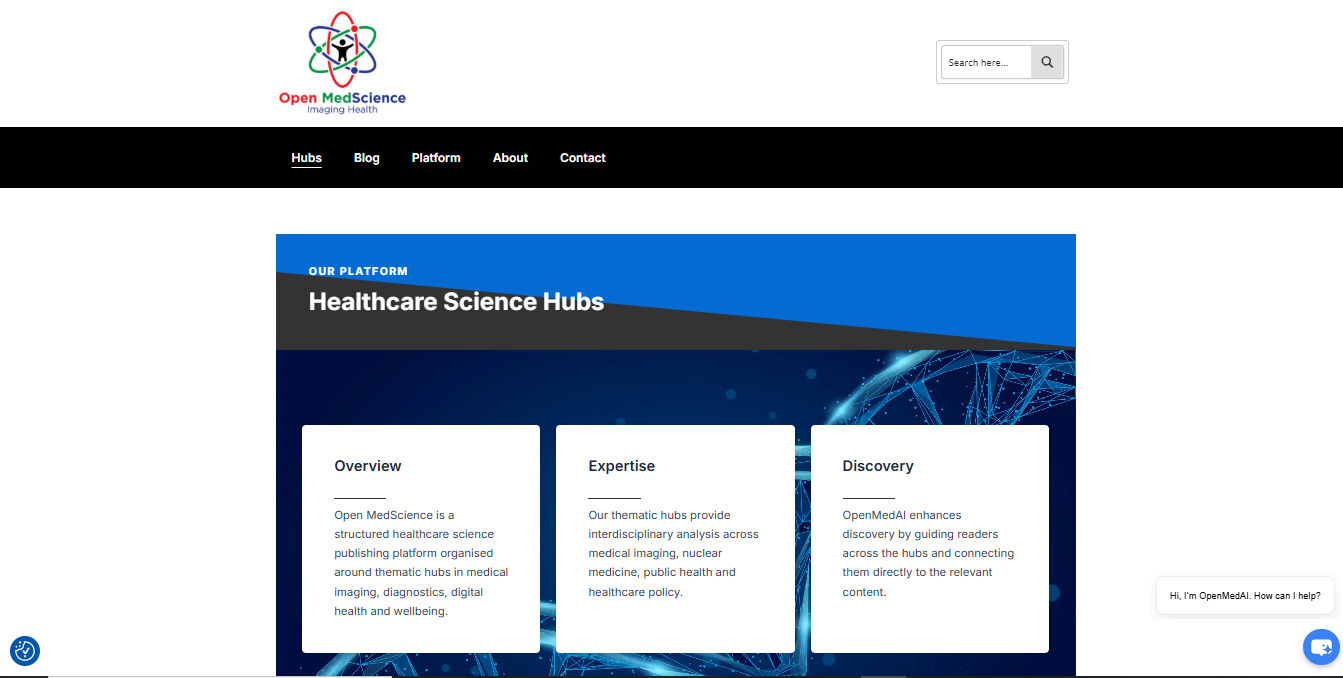Go to the Blog menu item
The width and height of the screenshot is (1343, 678).
(367, 158)
